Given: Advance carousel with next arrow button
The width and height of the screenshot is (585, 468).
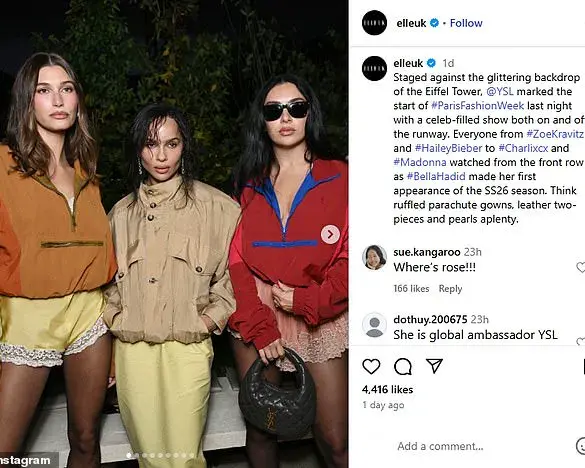Looking at the screenshot, I should tap(330, 234).
